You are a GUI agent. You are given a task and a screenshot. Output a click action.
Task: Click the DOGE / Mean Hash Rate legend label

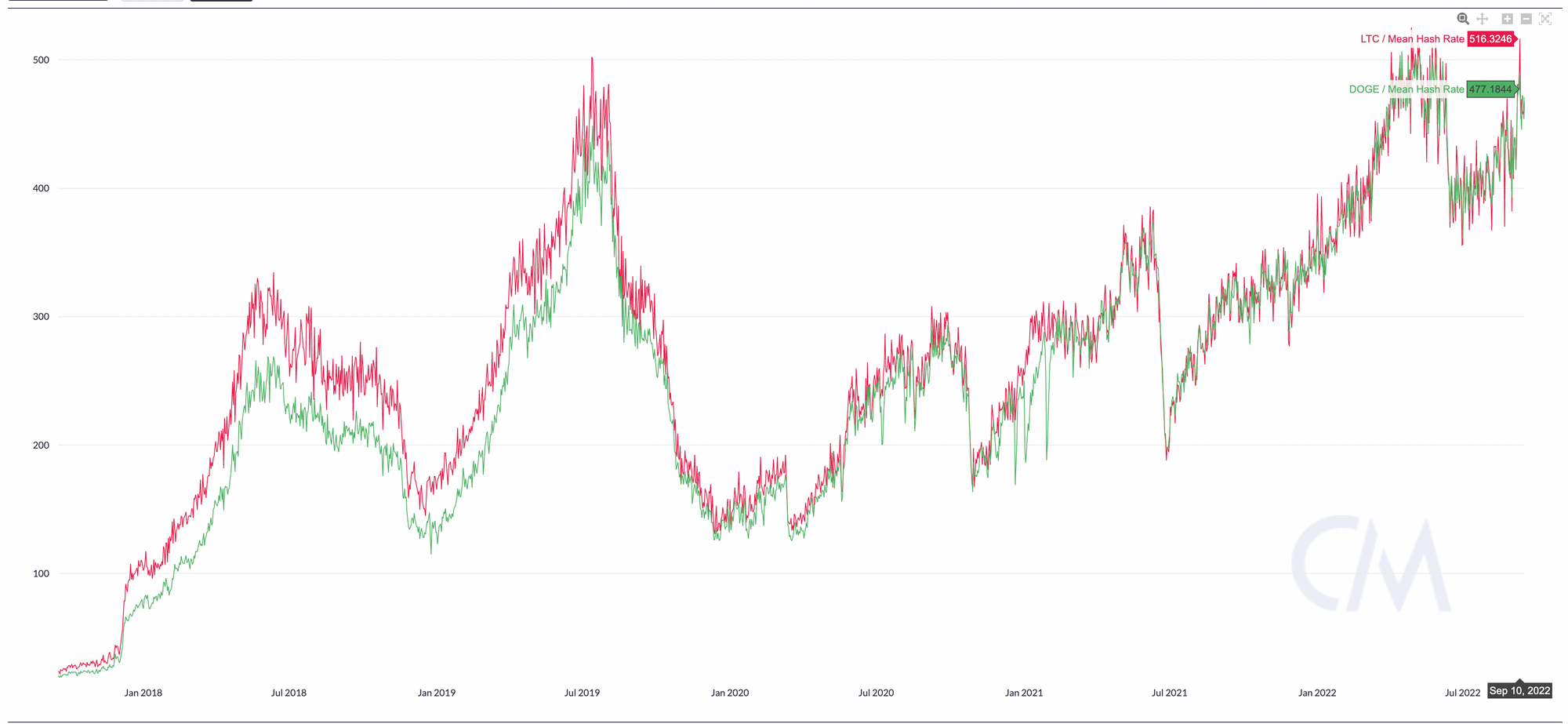[x=1406, y=89]
